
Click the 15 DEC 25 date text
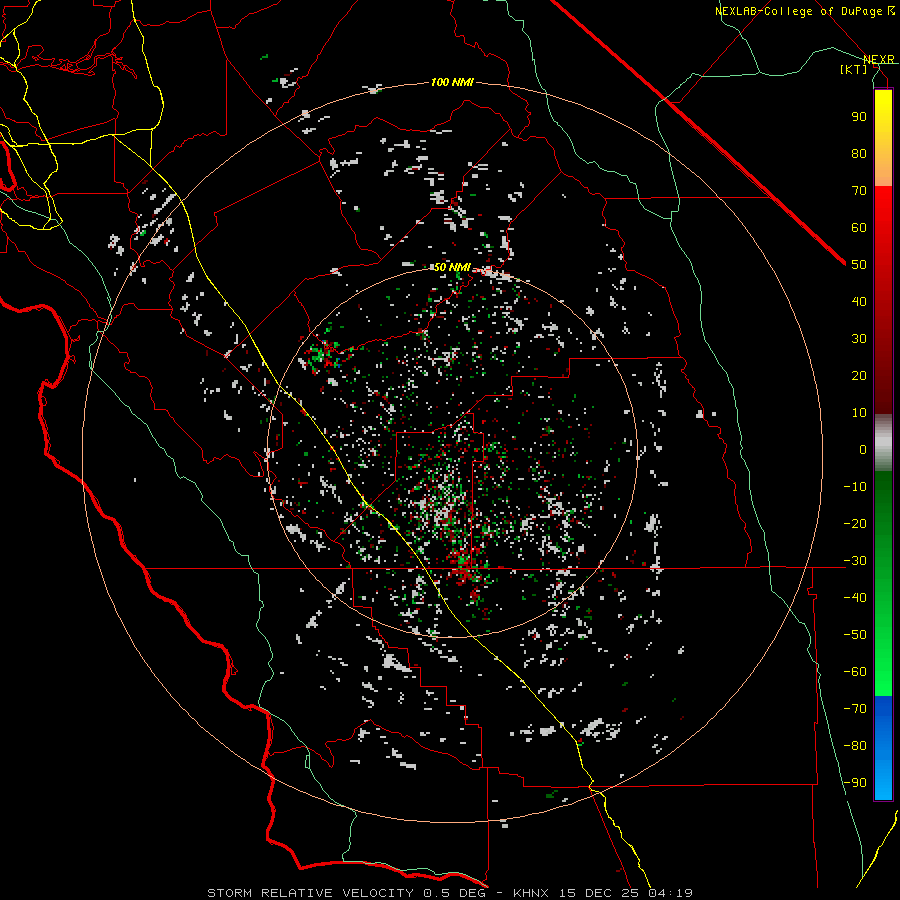pyautogui.click(x=598, y=893)
